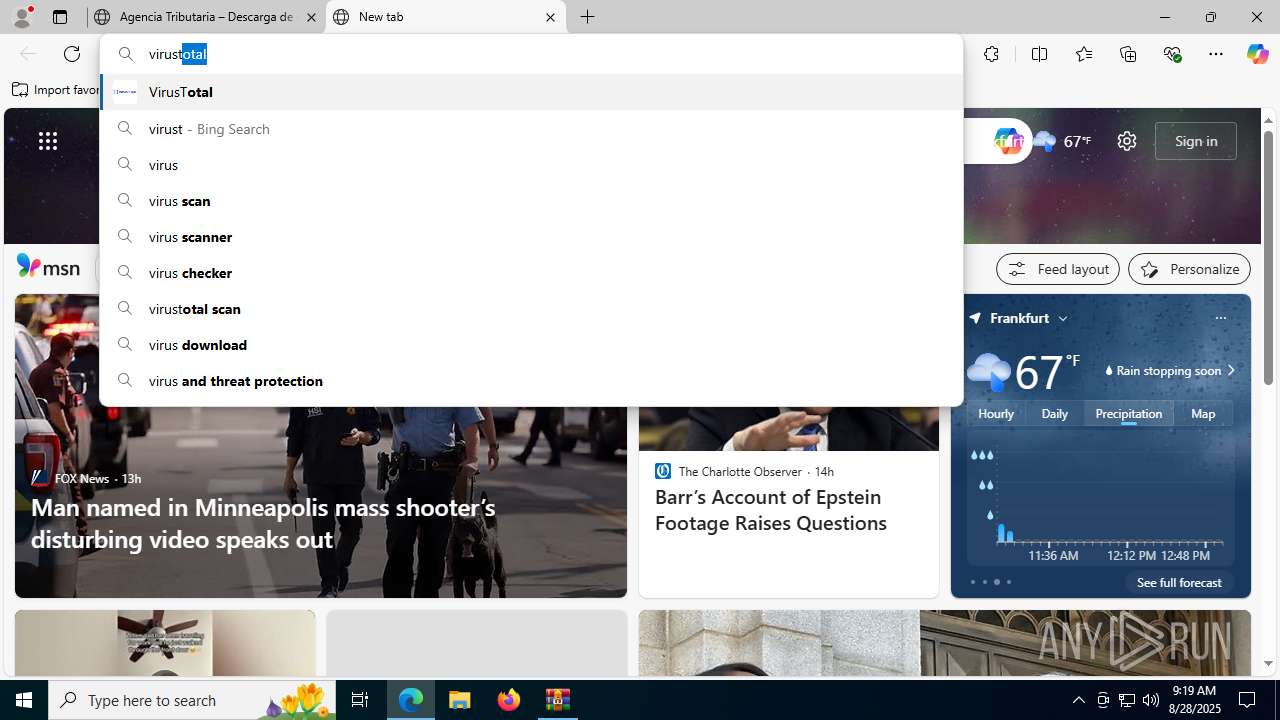Open the Extensions icon in toolbar

991,54
